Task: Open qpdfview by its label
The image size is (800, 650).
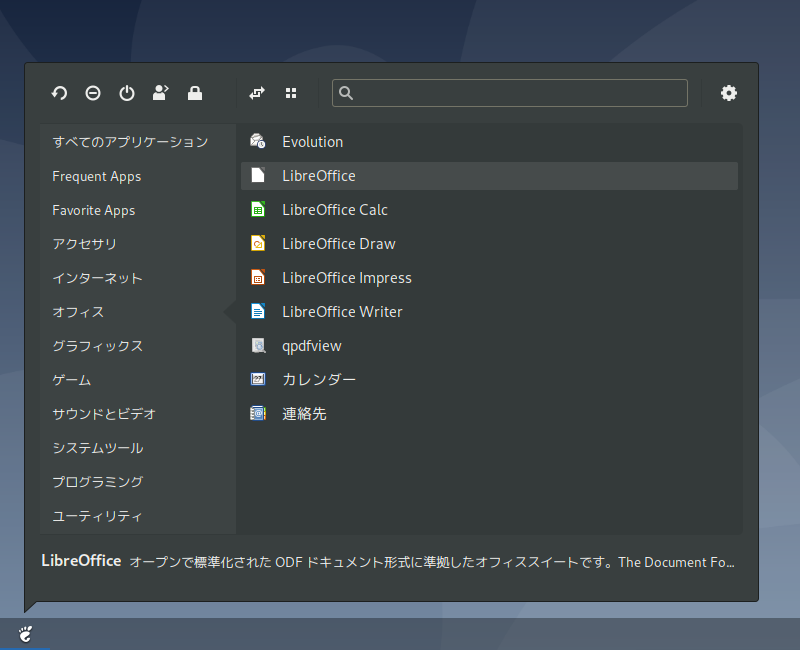Action: pos(312,346)
